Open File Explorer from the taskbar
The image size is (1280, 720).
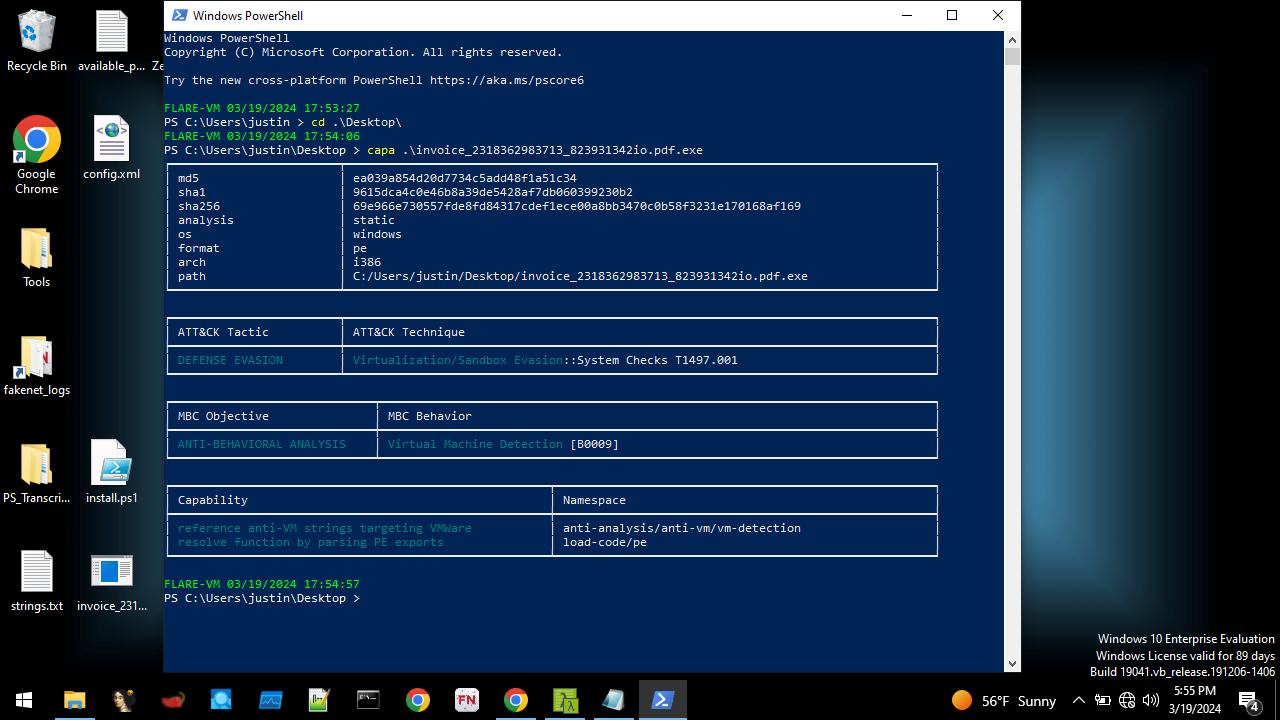pos(75,700)
